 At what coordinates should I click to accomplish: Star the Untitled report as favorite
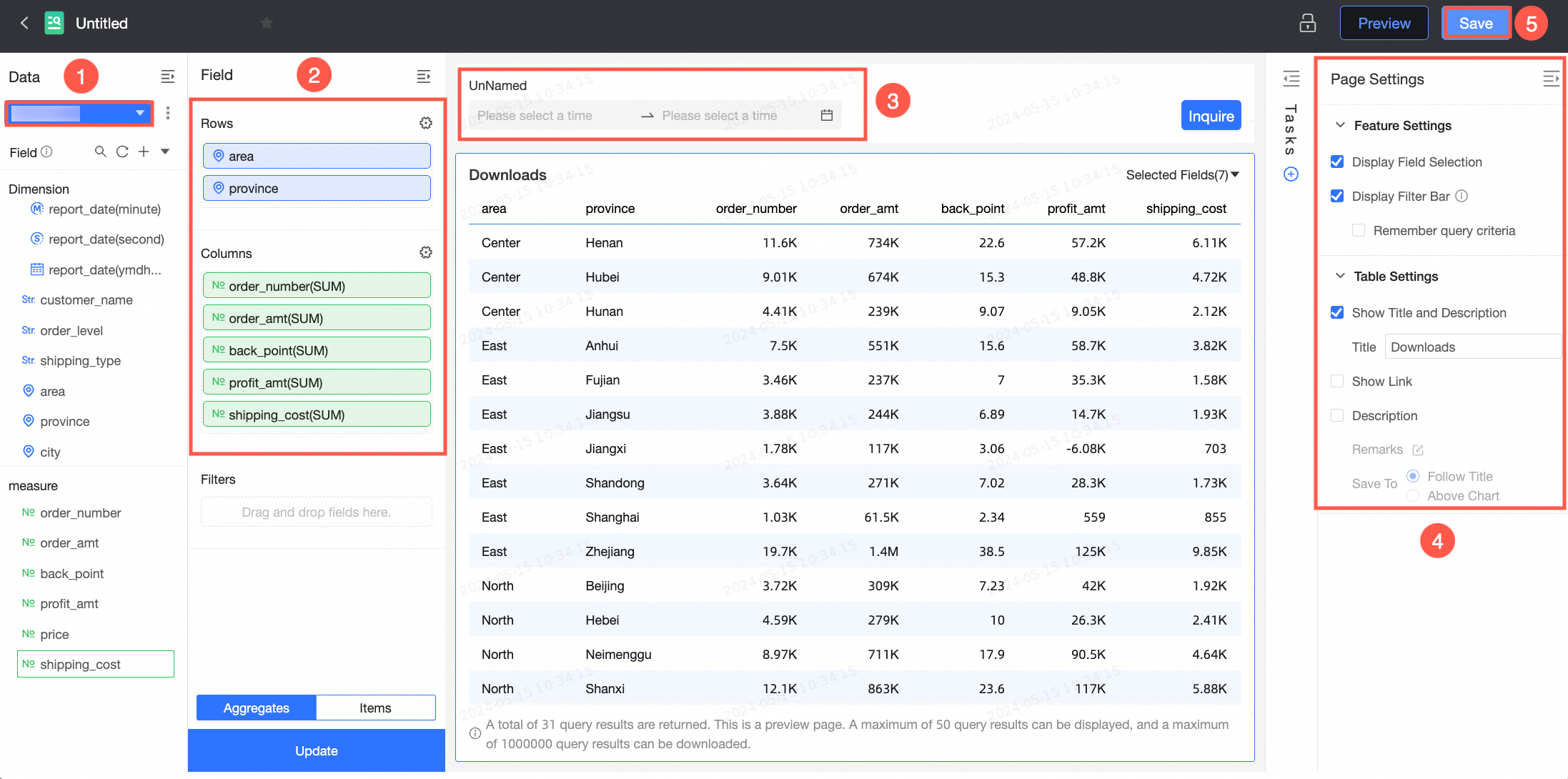(267, 23)
